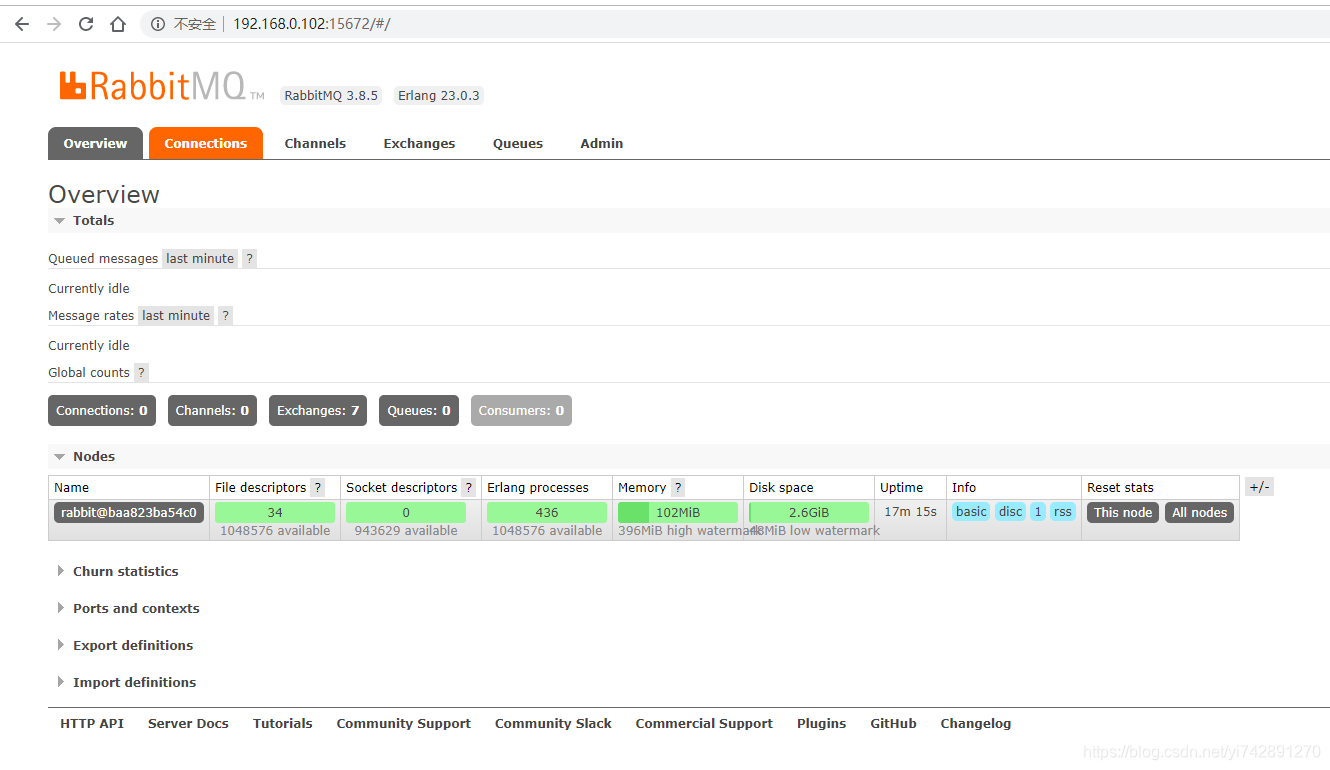
Task: Open the Channels tab
Action: coord(315,143)
